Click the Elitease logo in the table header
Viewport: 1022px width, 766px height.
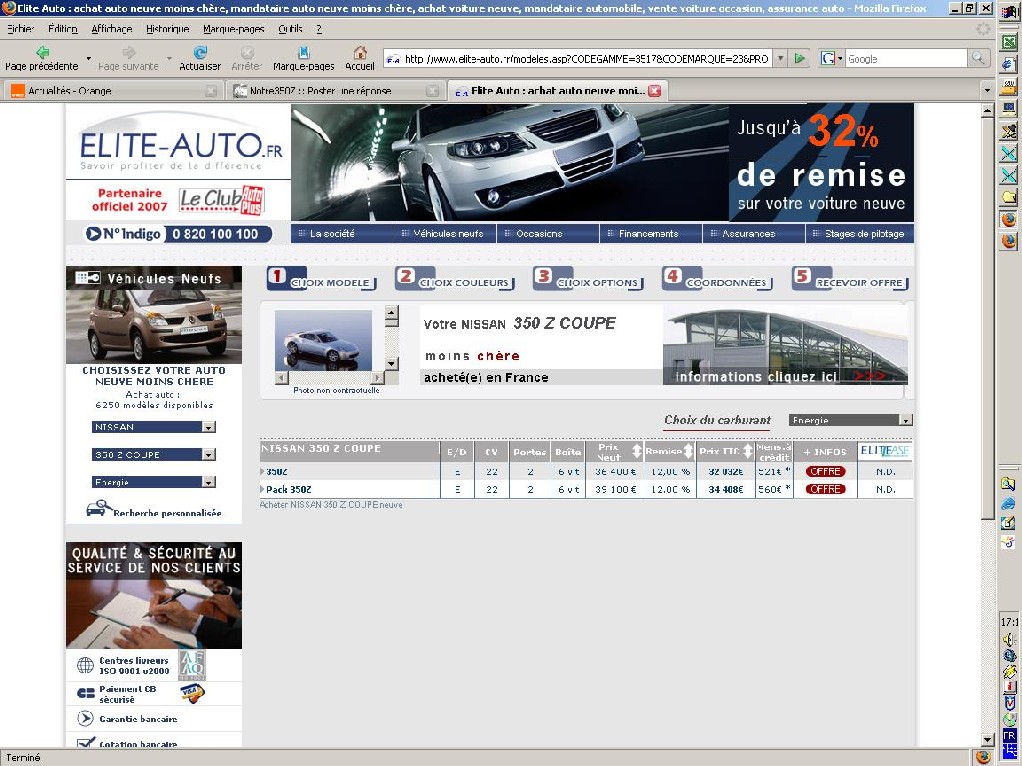[885, 450]
